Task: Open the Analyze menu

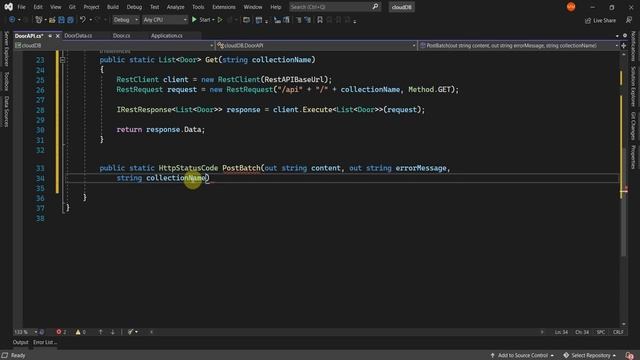Action: point(176,7)
